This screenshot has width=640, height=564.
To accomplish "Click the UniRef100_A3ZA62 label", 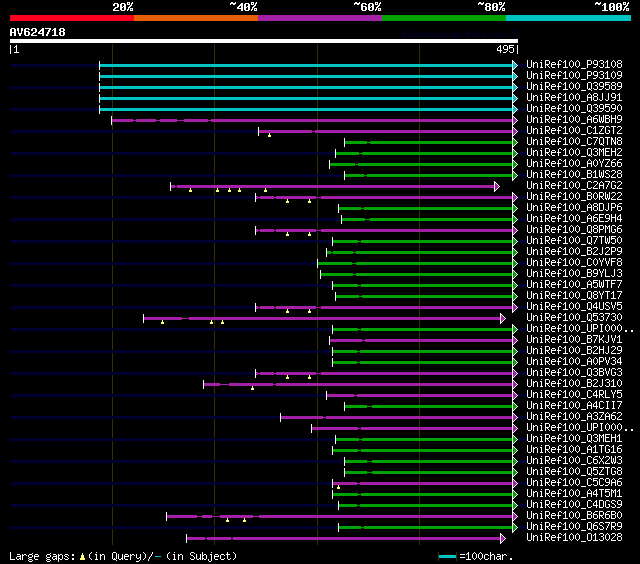I will [x=574, y=417].
